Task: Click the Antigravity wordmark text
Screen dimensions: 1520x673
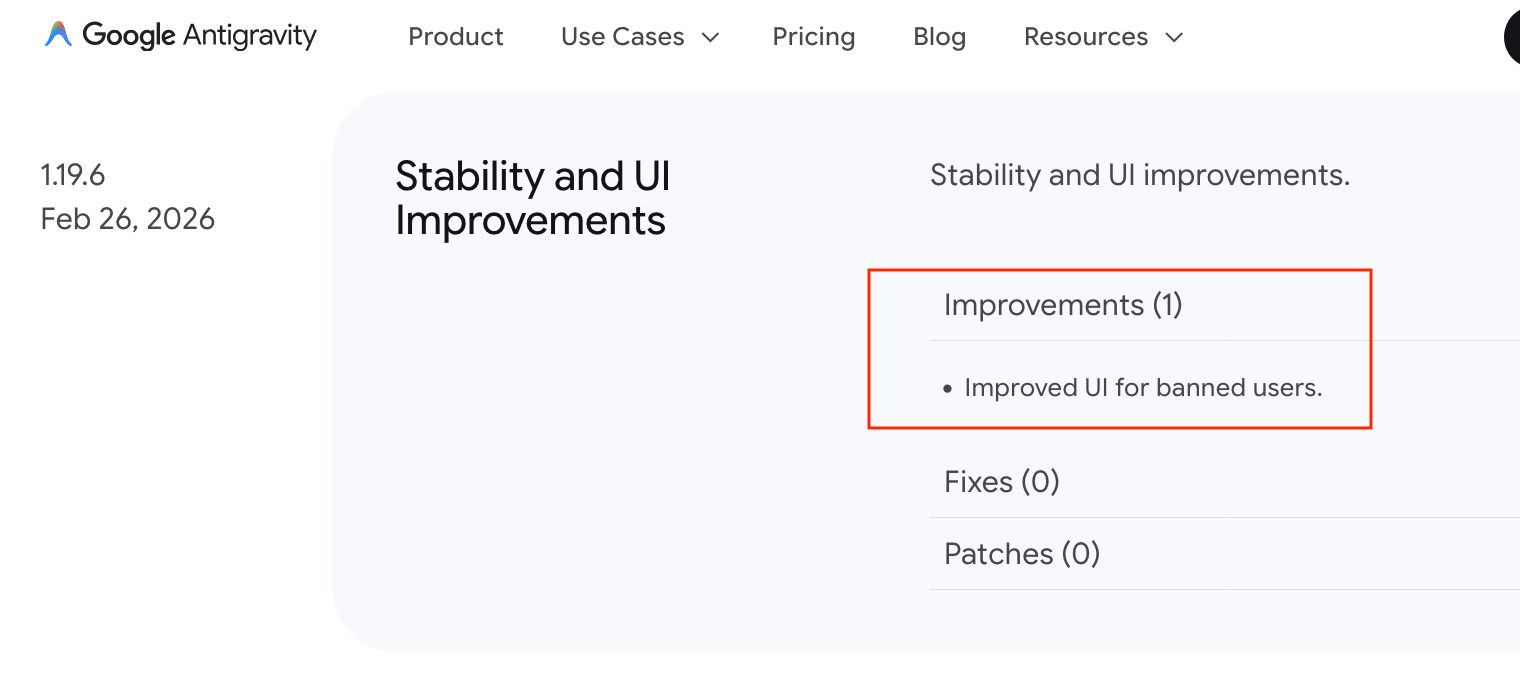Action: coord(251,35)
